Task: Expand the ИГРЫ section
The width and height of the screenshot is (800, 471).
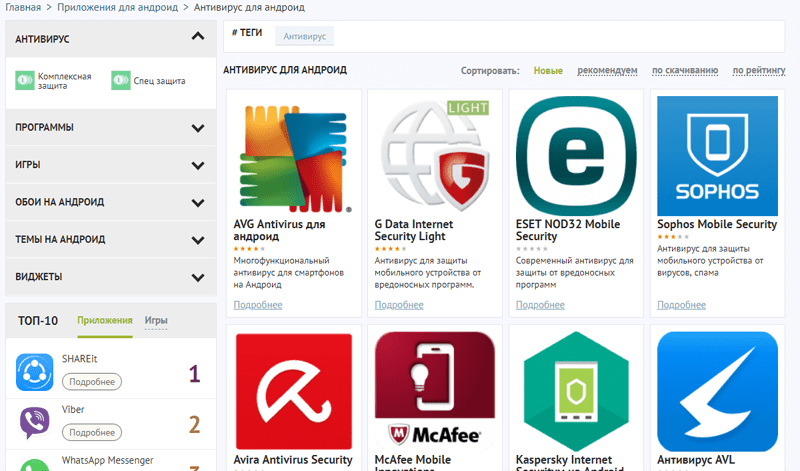Action: (197, 165)
